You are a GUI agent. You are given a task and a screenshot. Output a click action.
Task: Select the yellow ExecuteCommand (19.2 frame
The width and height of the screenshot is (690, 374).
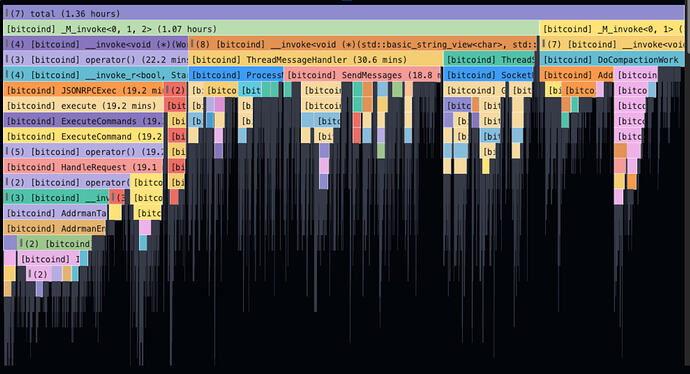tap(84, 136)
